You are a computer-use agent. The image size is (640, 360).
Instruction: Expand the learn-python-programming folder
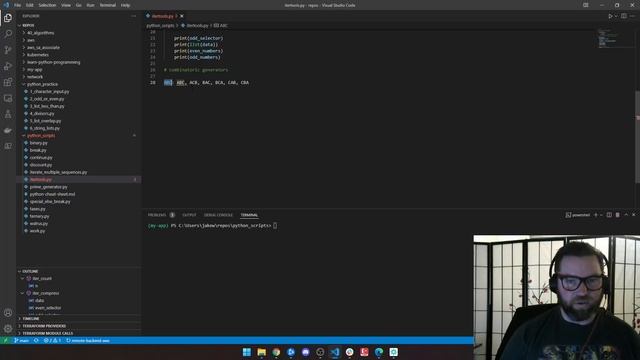click(53, 62)
